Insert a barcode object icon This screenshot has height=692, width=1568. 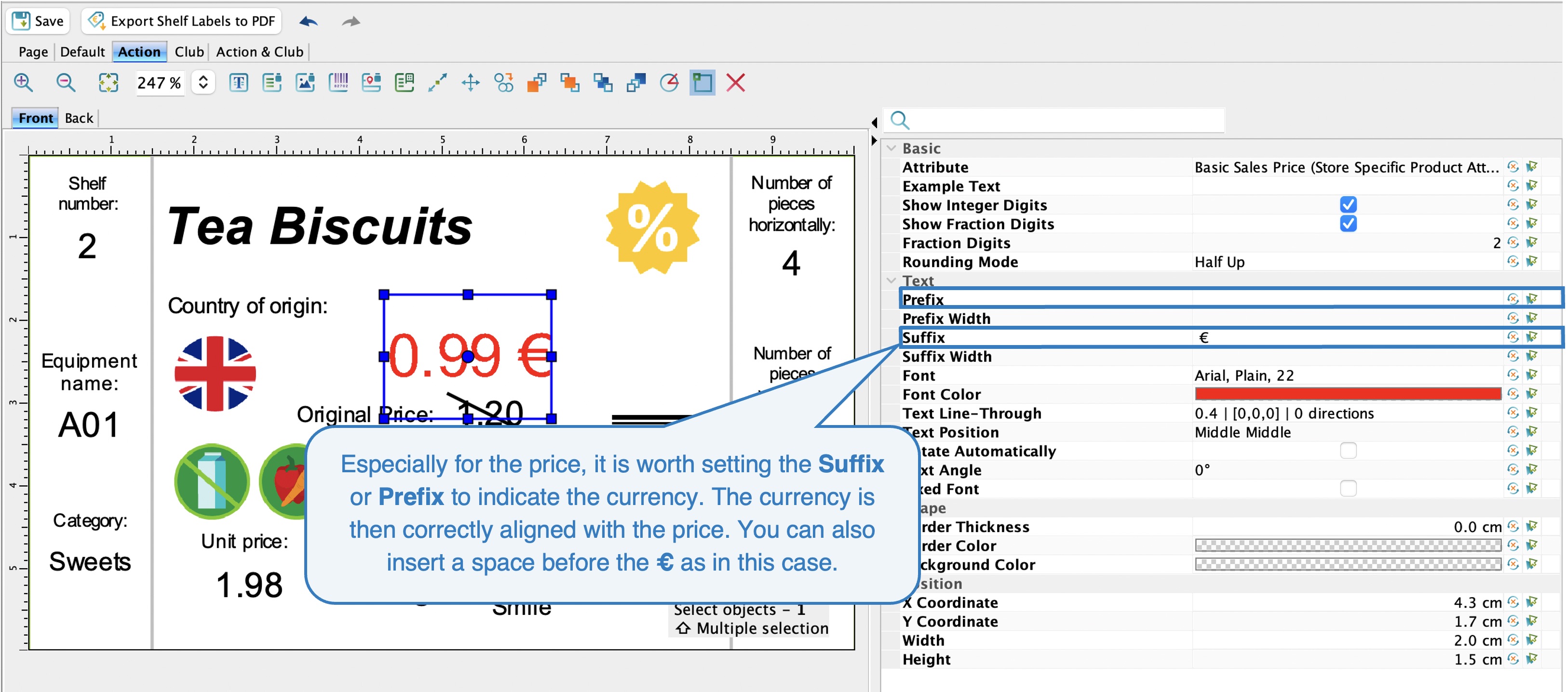click(x=338, y=83)
